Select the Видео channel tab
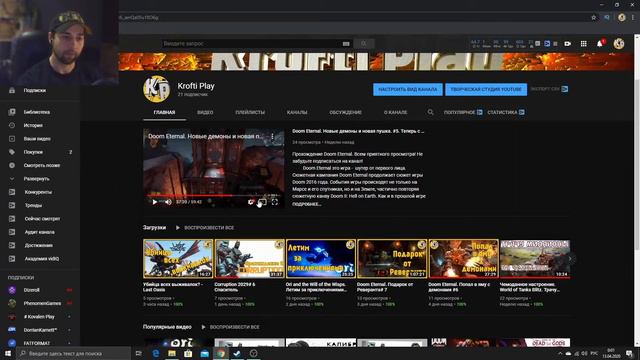Image resolution: width=640 pixels, height=360 pixels. [205, 112]
